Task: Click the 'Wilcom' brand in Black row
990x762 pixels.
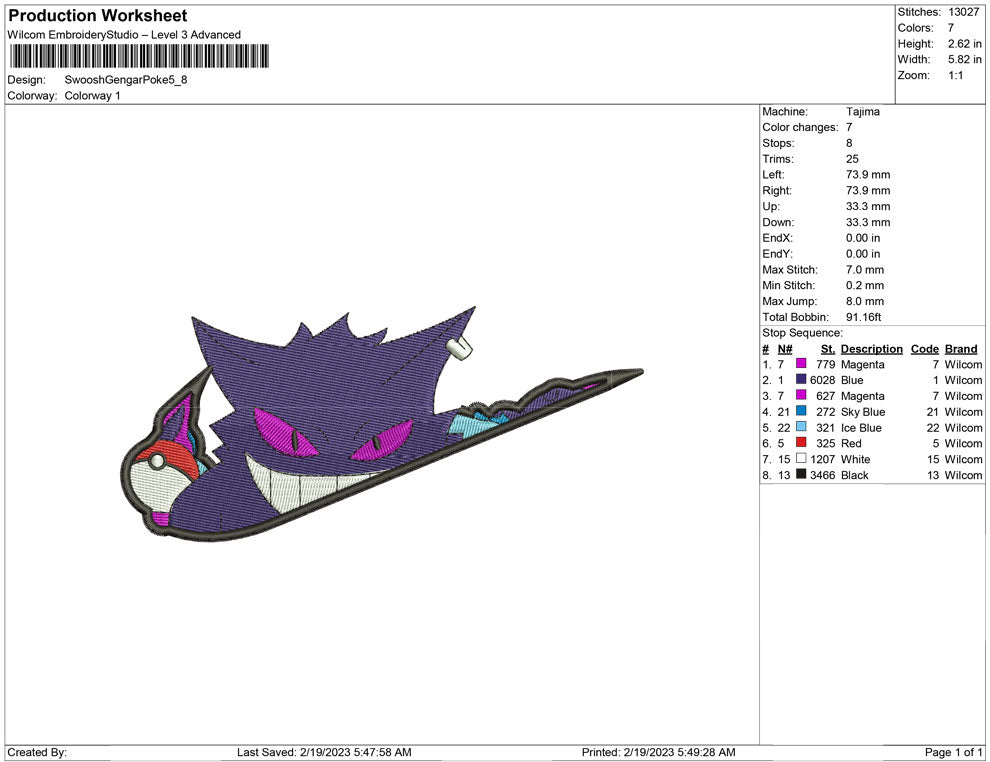Action: pos(963,475)
